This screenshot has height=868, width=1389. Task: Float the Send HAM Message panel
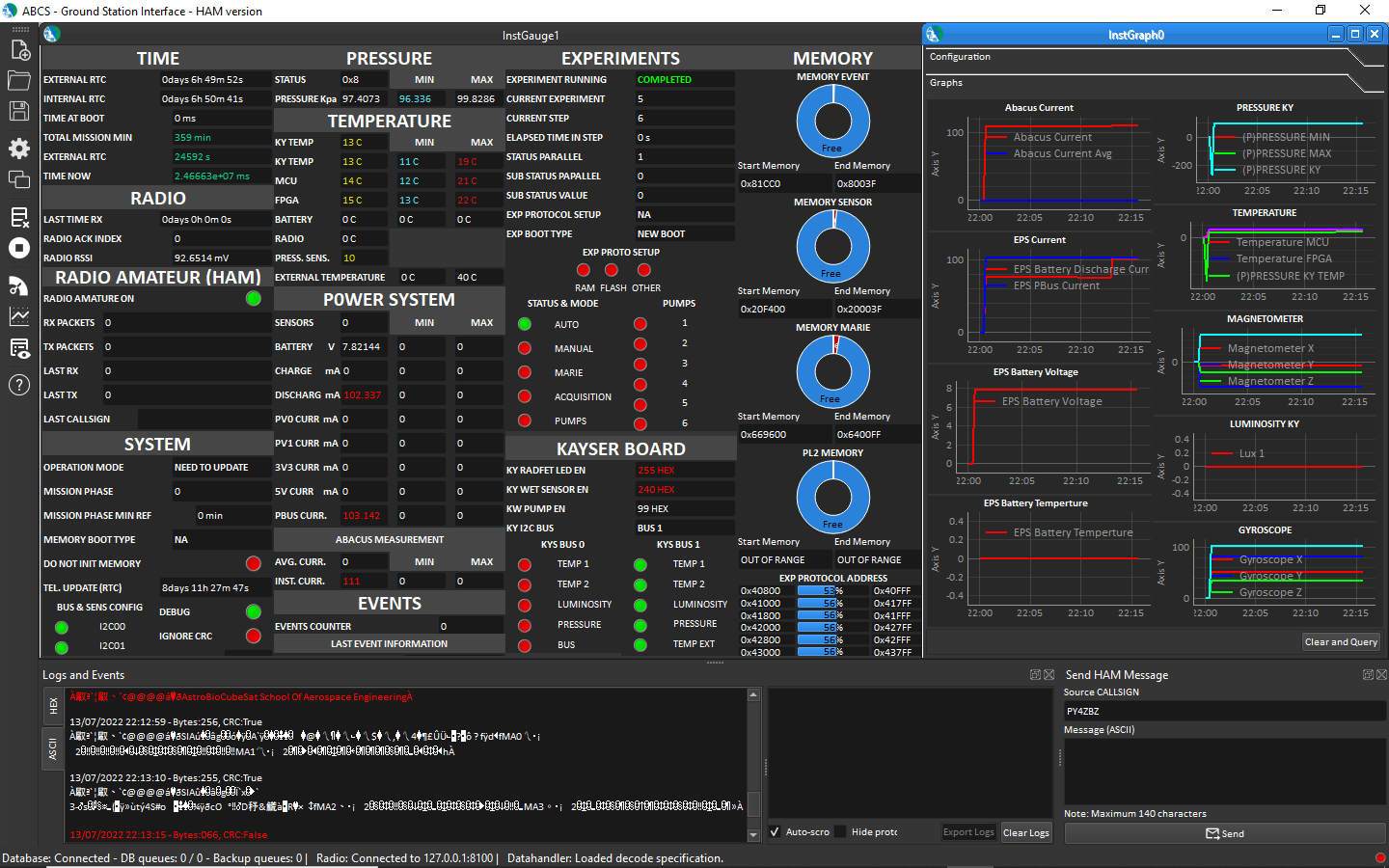(1368, 675)
